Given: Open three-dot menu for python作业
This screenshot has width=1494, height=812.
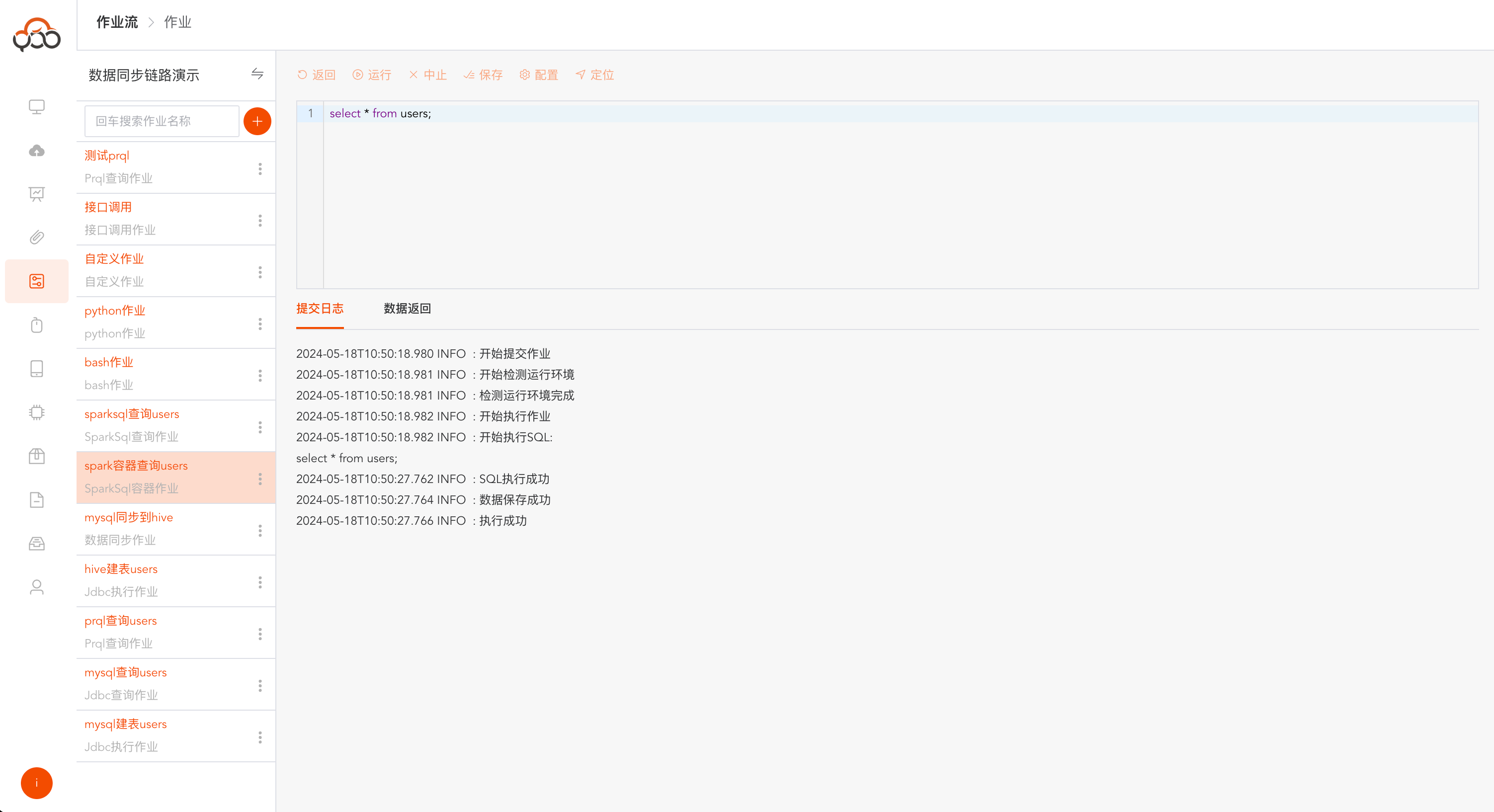Looking at the screenshot, I should coord(260,324).
